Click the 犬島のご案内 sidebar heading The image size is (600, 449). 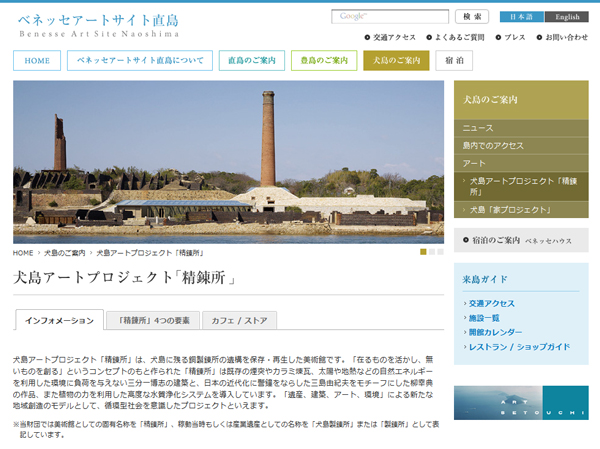tap(521, 100)
